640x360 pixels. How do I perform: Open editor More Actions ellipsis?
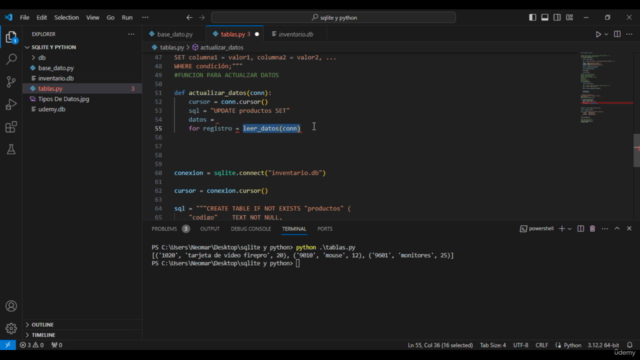tap(629, 34)
